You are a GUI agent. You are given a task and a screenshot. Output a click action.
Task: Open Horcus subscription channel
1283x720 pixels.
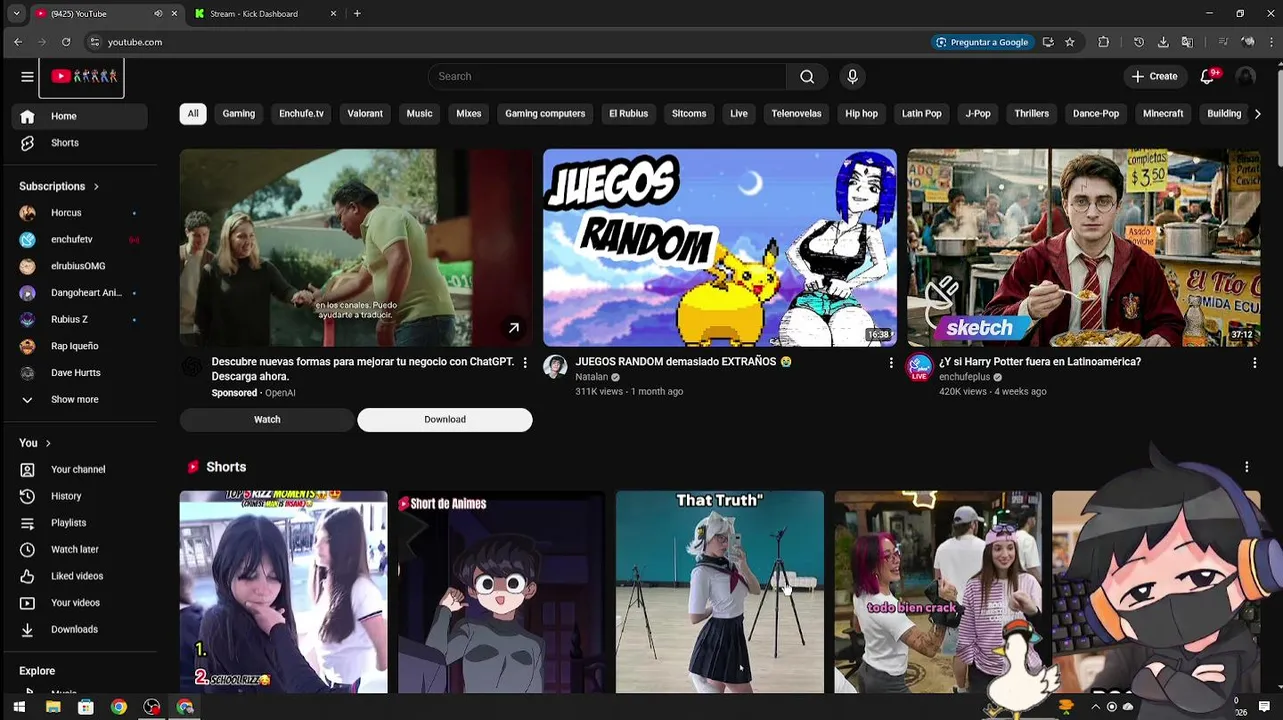[x=80, y=213]
